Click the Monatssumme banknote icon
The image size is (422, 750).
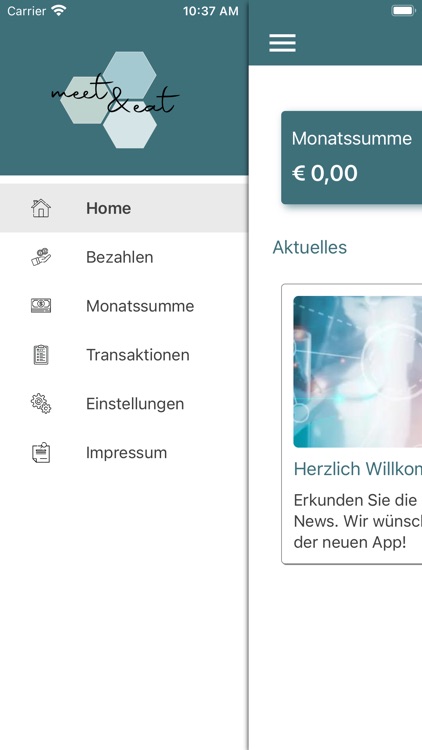click(x=41, y=306)
